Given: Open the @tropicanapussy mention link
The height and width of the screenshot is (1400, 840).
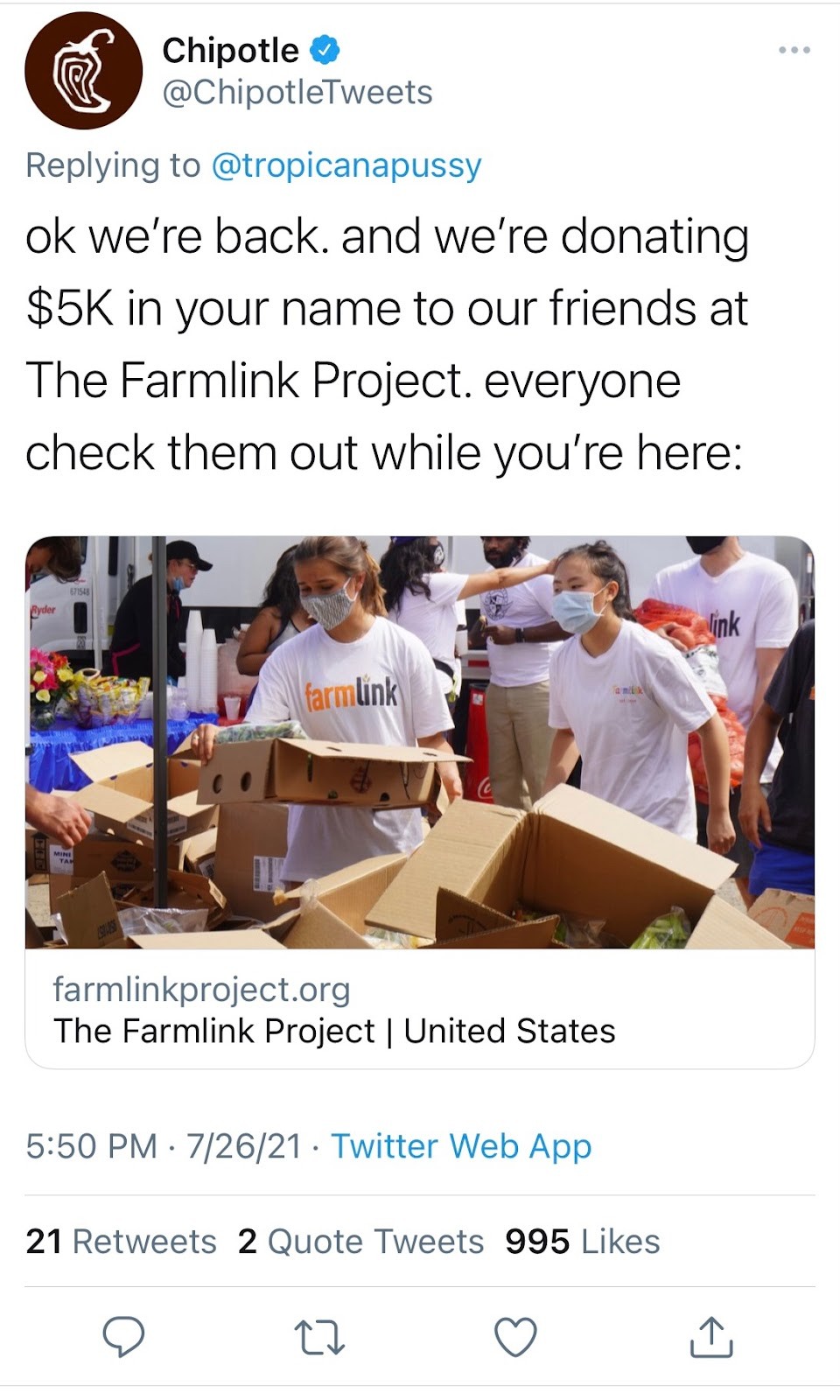Looking at the screenshot, I should tap(346, 165).
